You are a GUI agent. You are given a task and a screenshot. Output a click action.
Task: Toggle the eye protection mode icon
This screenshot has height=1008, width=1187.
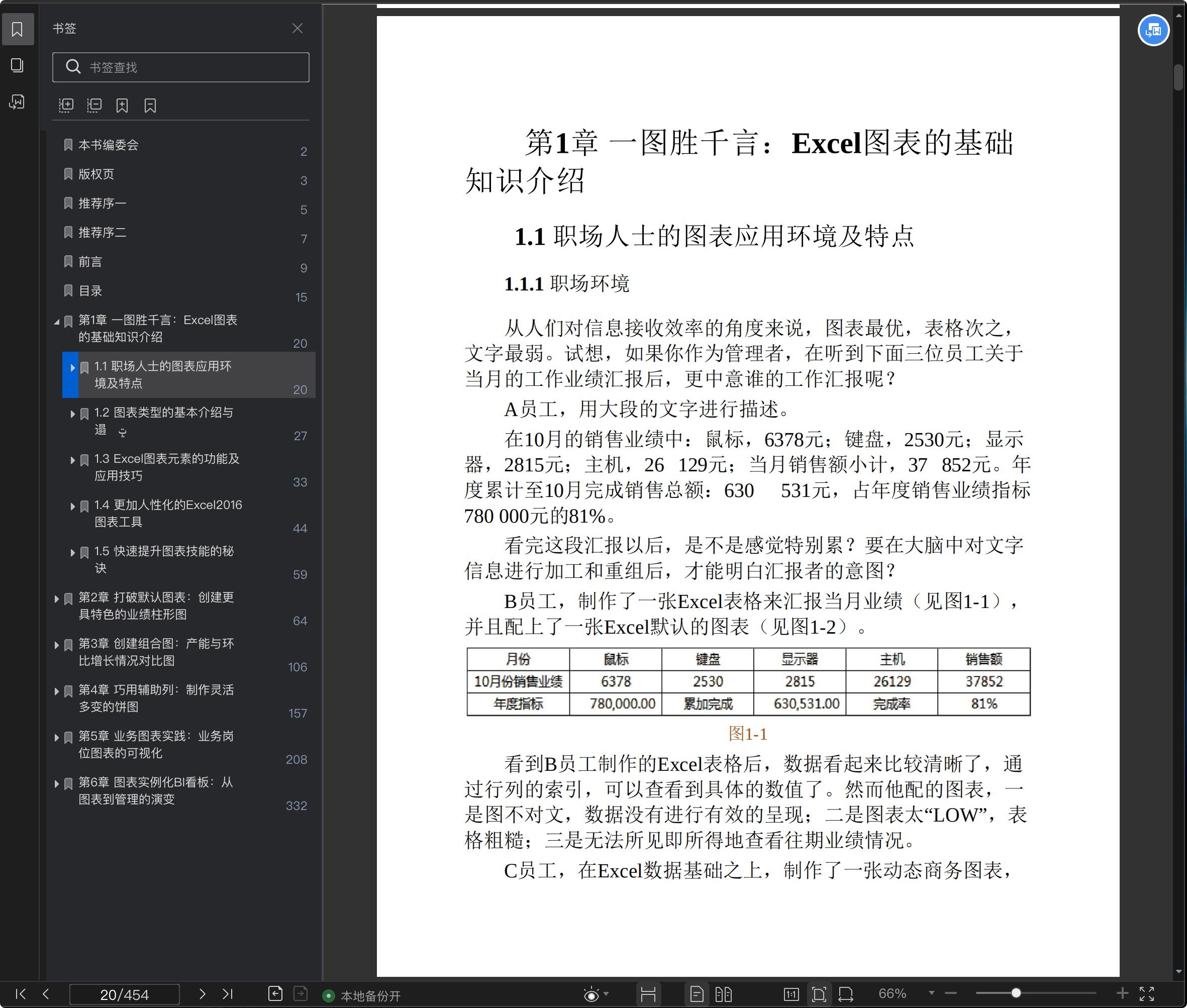(x=591, y=994)
